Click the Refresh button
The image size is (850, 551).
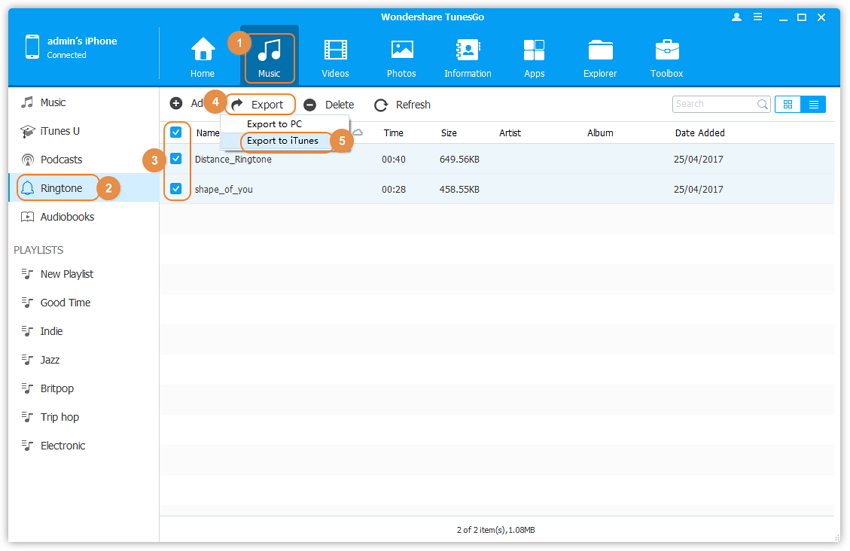[402, 105]
